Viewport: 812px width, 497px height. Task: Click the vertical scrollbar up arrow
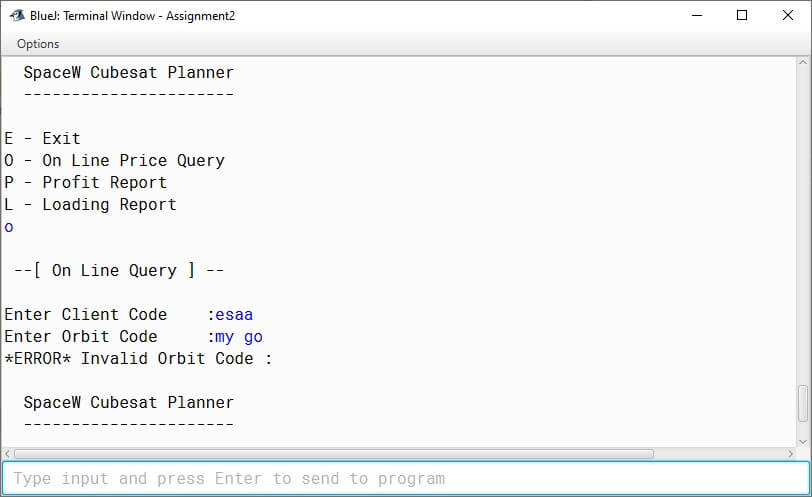click(x=803, y=63)
